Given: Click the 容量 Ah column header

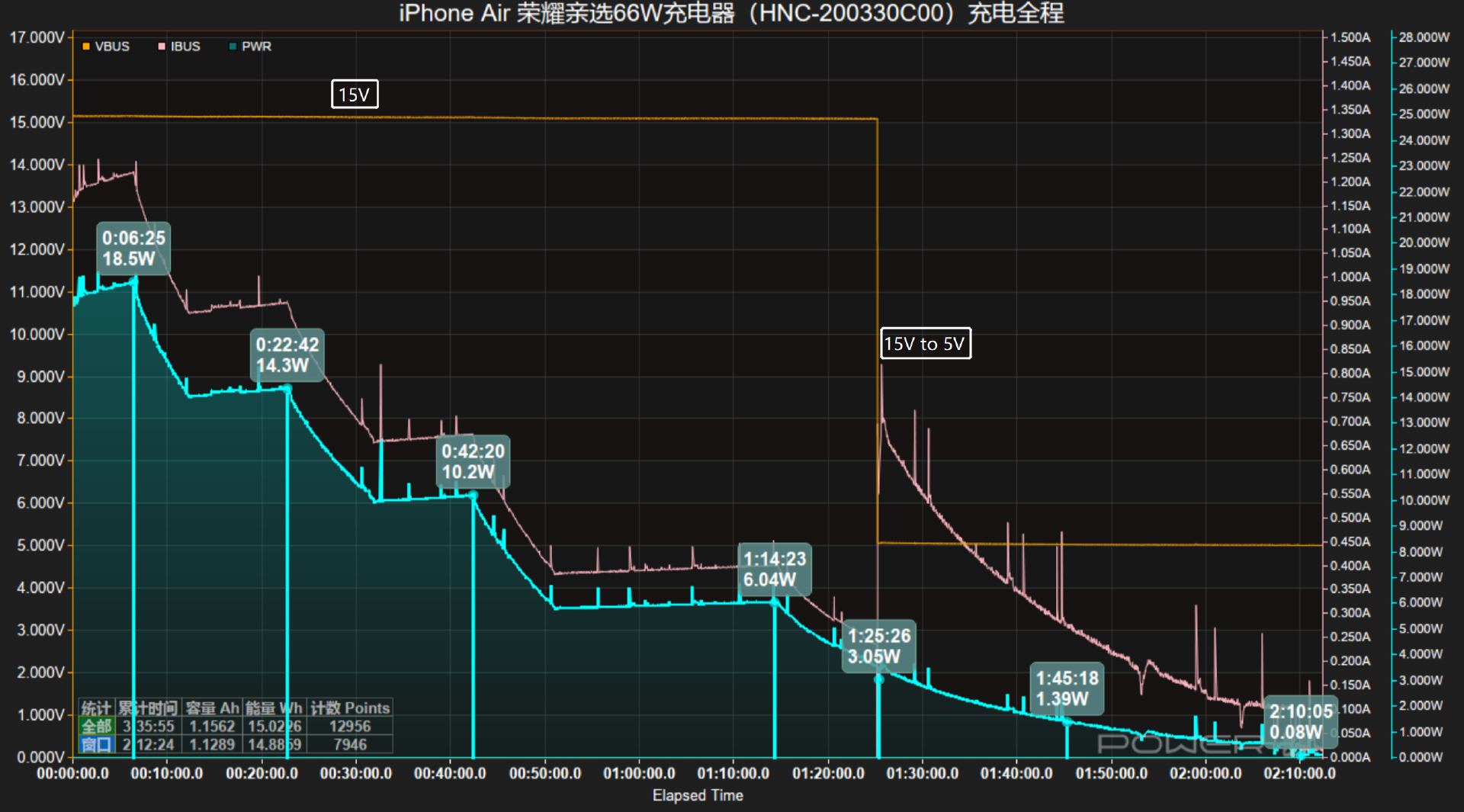Looking at the screenshot, I should point(212,708).
